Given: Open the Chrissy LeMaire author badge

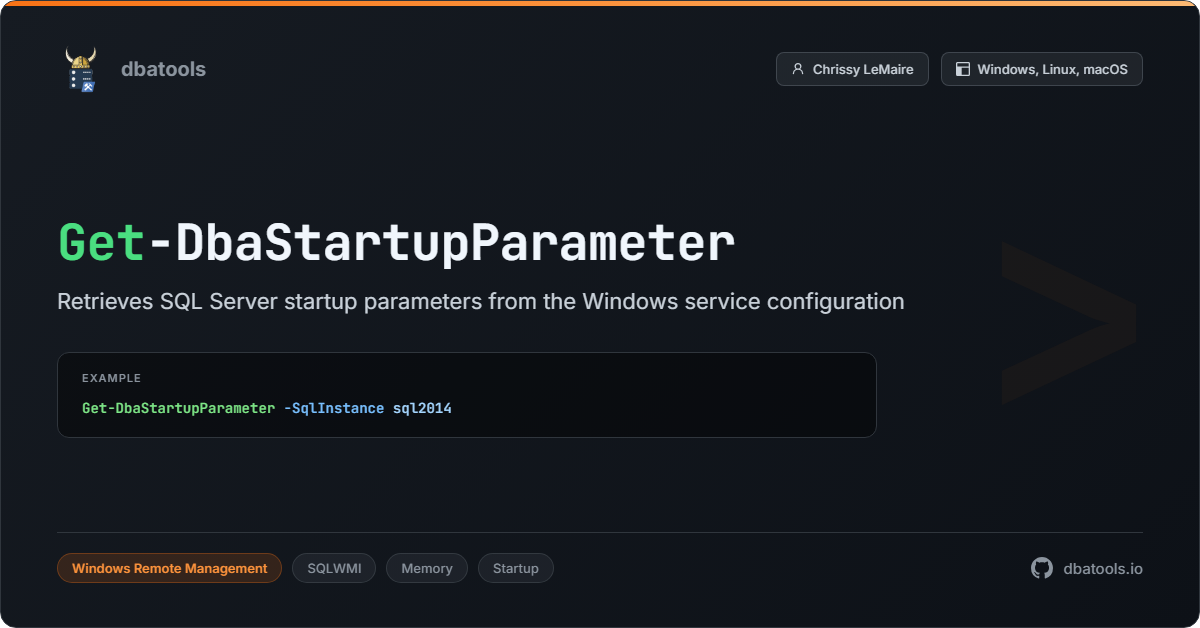Looking at the screenshot, I should pyautogui.click(x=852, y=69).
